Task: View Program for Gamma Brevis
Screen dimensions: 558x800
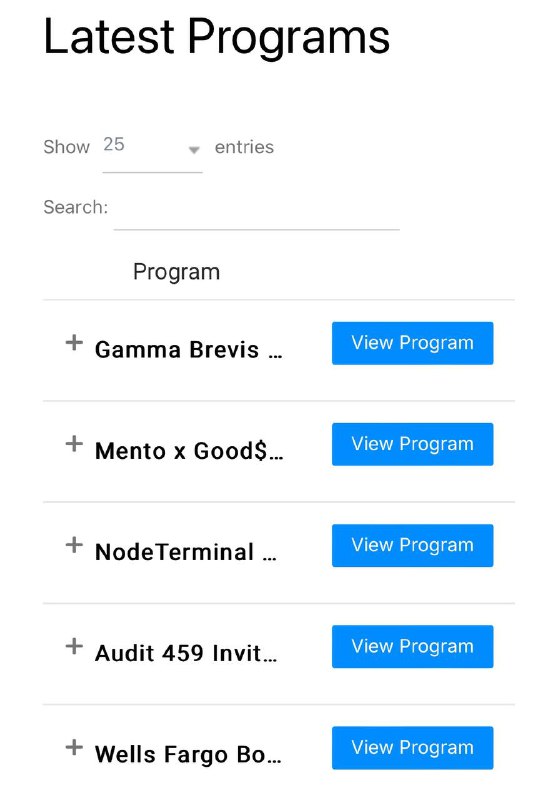Action: (412, 343)
